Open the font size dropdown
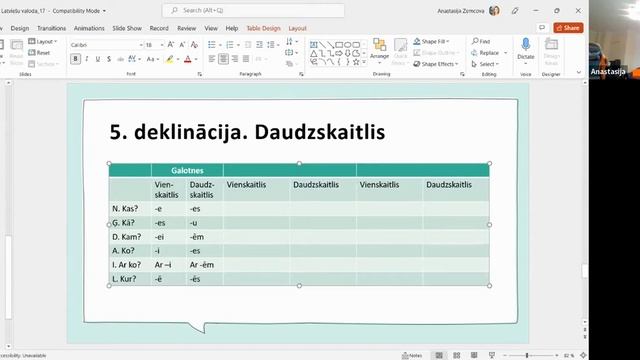Screen dimensions: 640x360 pyautogui.click(x=162, y=45)
